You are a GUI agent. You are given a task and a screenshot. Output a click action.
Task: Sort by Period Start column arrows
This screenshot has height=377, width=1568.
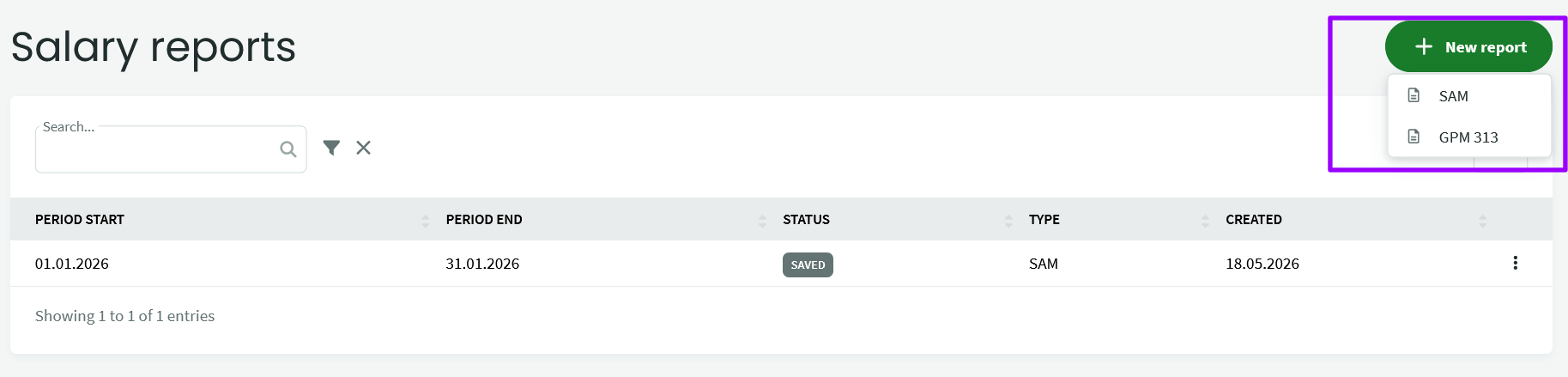[x=425, y=221]
